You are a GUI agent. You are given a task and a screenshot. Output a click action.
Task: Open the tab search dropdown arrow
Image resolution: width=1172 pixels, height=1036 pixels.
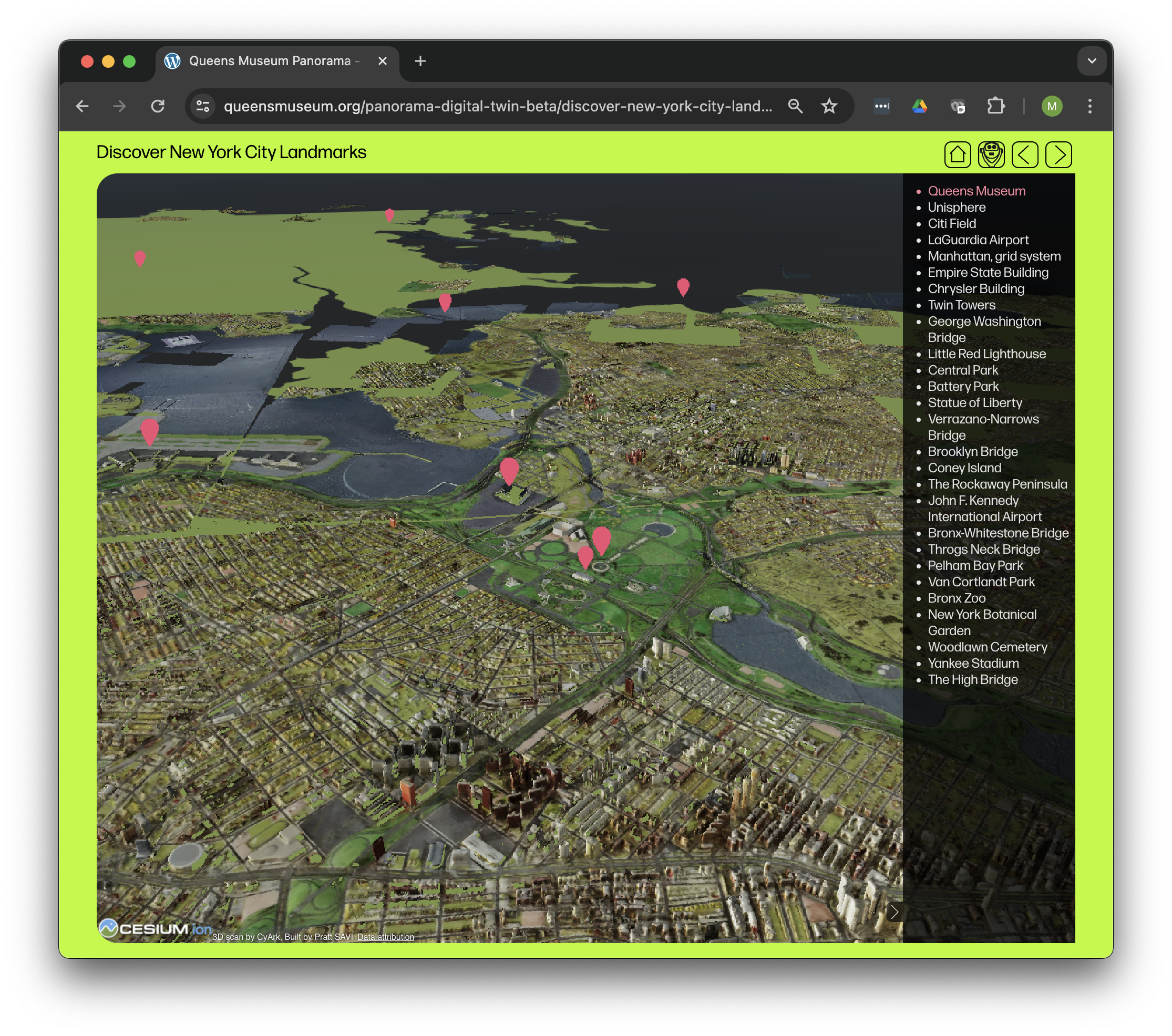coord(1092,61)
